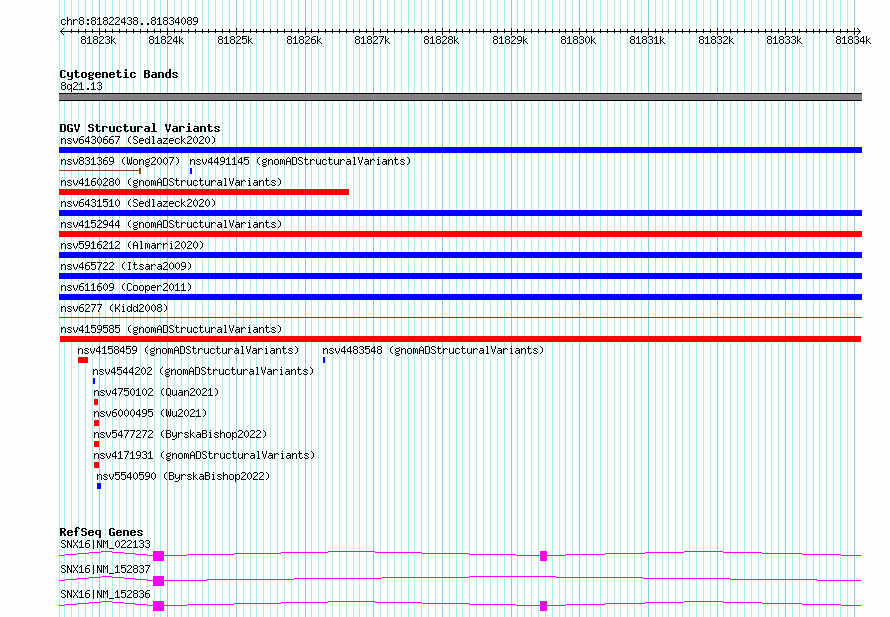Click the red nsv4160280 variant bar
The width and height of the screenshot is (890, 617).
pyautogui.click(x=204, y=192)
